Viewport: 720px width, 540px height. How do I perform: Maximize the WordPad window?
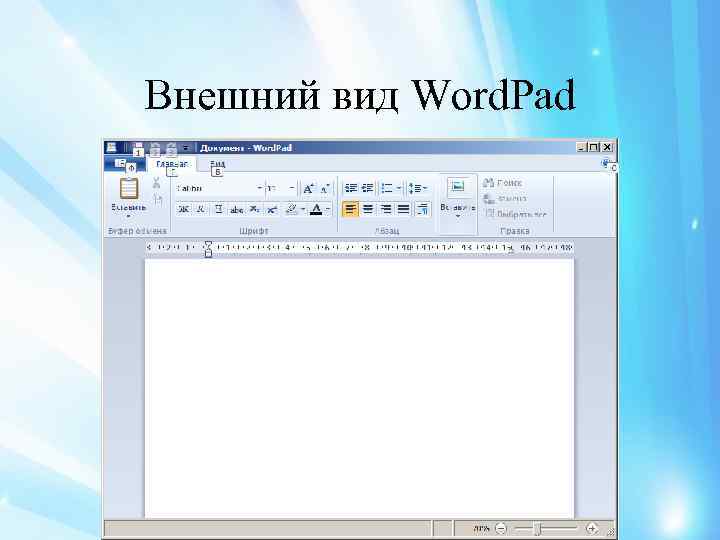(594, 147)
